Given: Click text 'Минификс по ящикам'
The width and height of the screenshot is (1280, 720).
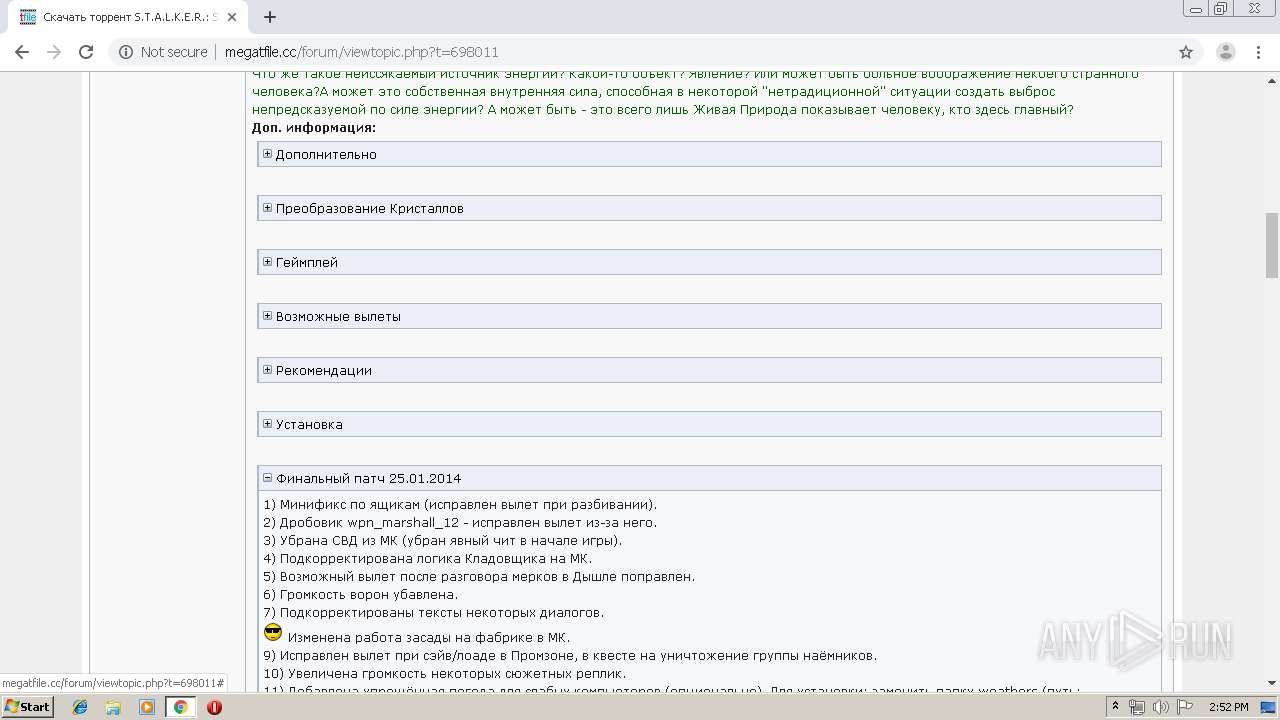Looking at the screenshot, I should (x=349, y=504).
